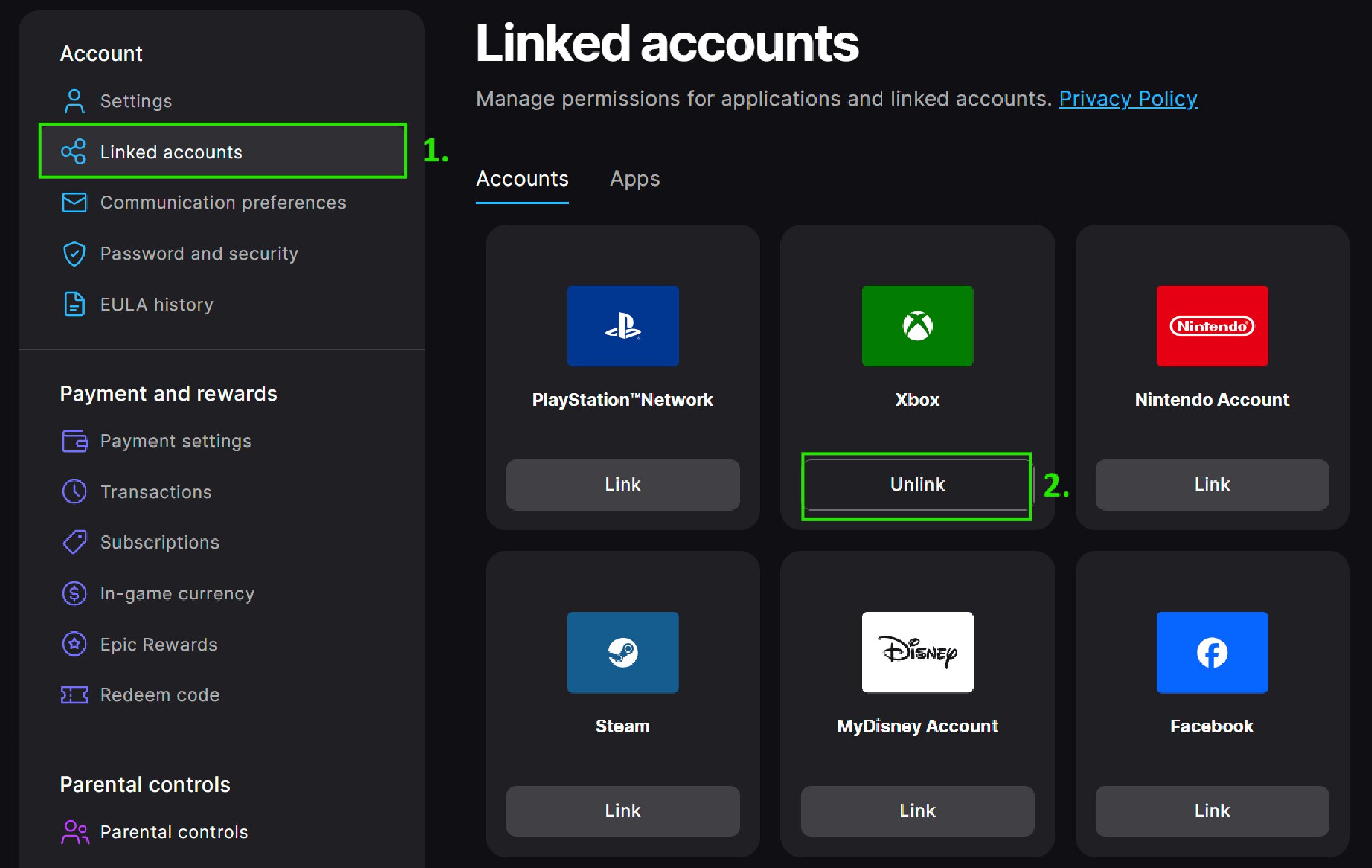The image size is (1372, 868).
Task: Click the envelope icon for Communication preferences
Action: (74, 203)
